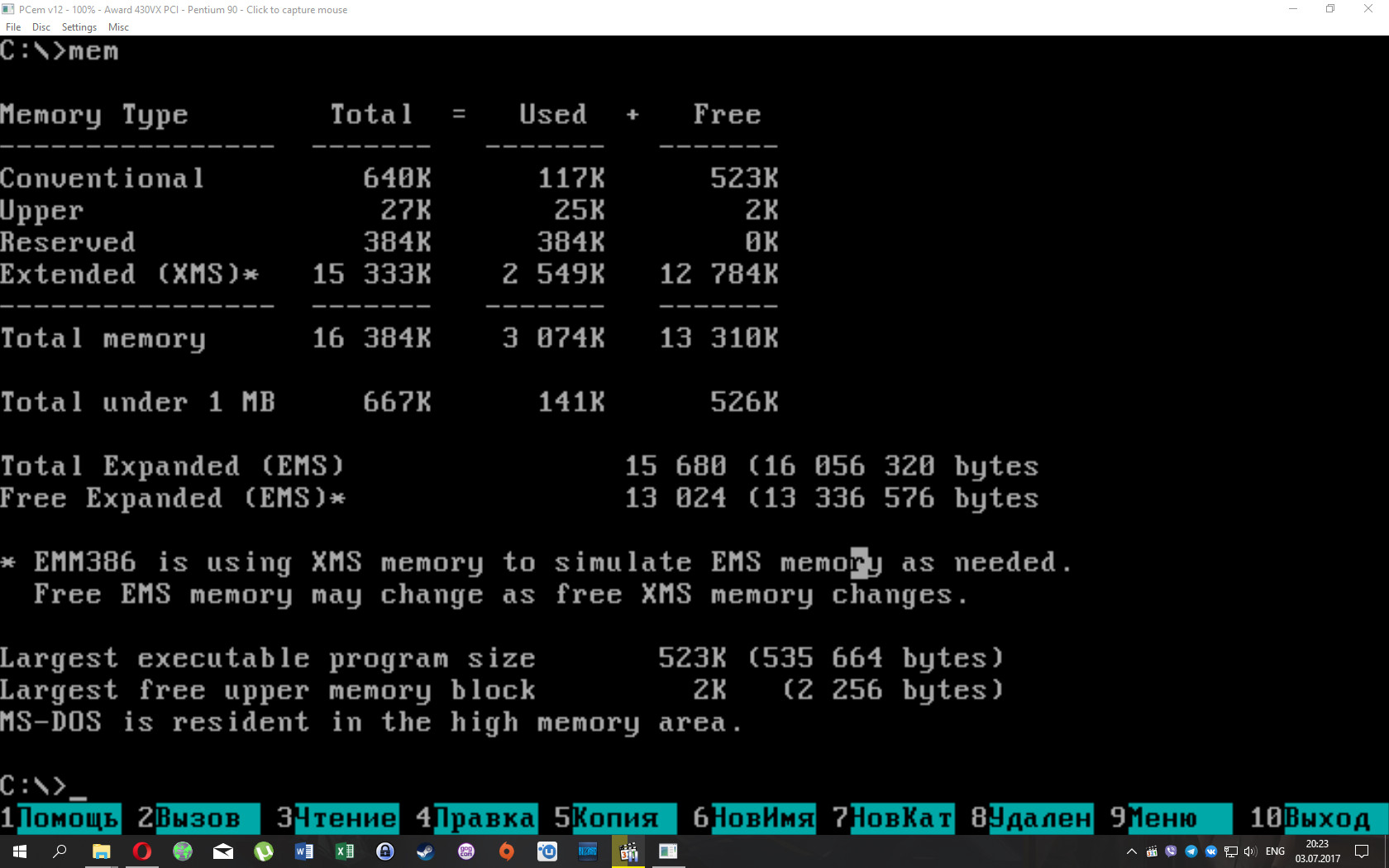The image size is (1389, 868).
Task: Open the File menu in PCem
Action: [13, 27]
